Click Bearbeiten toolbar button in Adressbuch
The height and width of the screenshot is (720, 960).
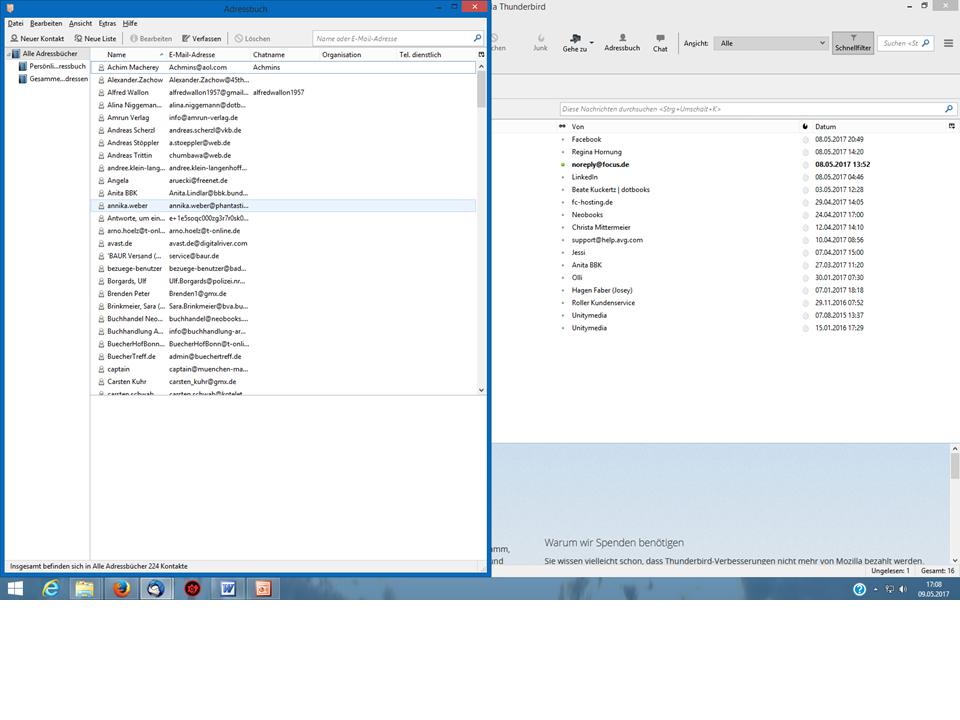pos(151,39)
